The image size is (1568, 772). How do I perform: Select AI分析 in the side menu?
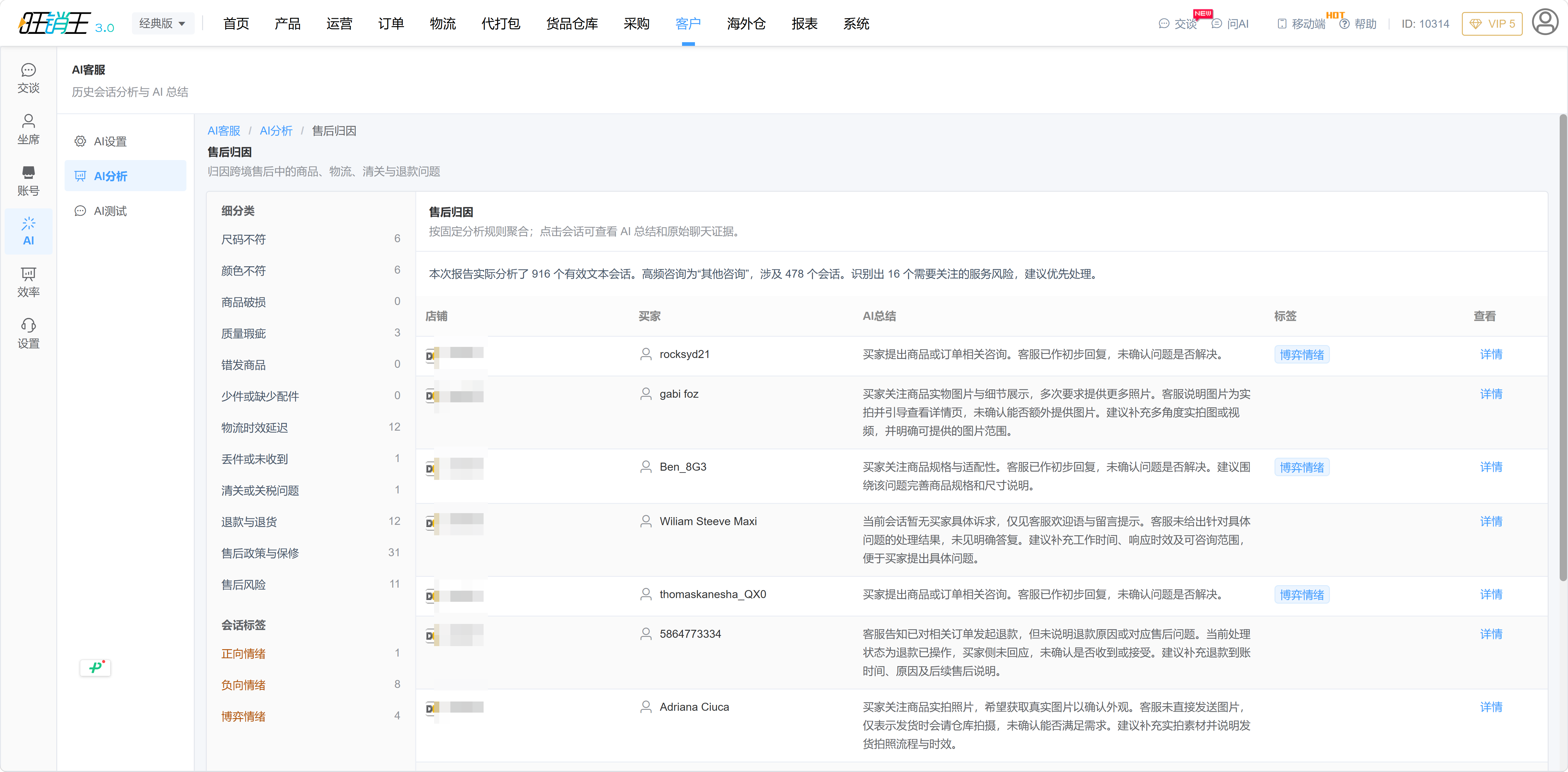click(126, 176)
